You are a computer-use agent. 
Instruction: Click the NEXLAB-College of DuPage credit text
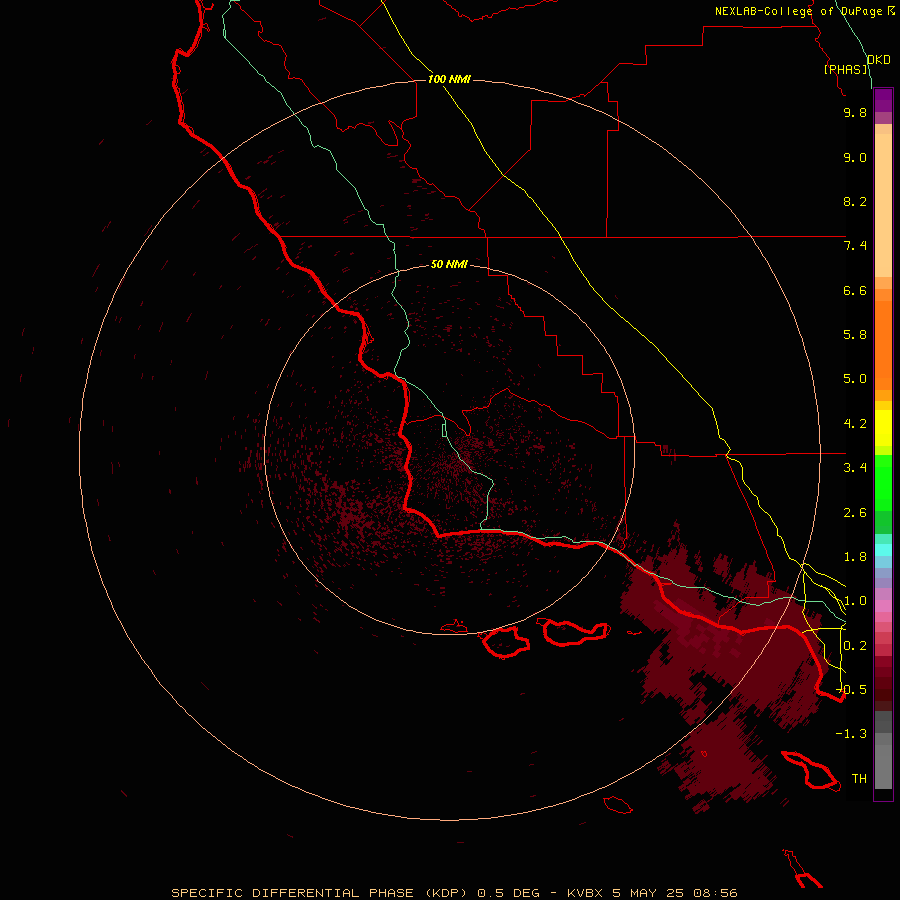(804, 11)
